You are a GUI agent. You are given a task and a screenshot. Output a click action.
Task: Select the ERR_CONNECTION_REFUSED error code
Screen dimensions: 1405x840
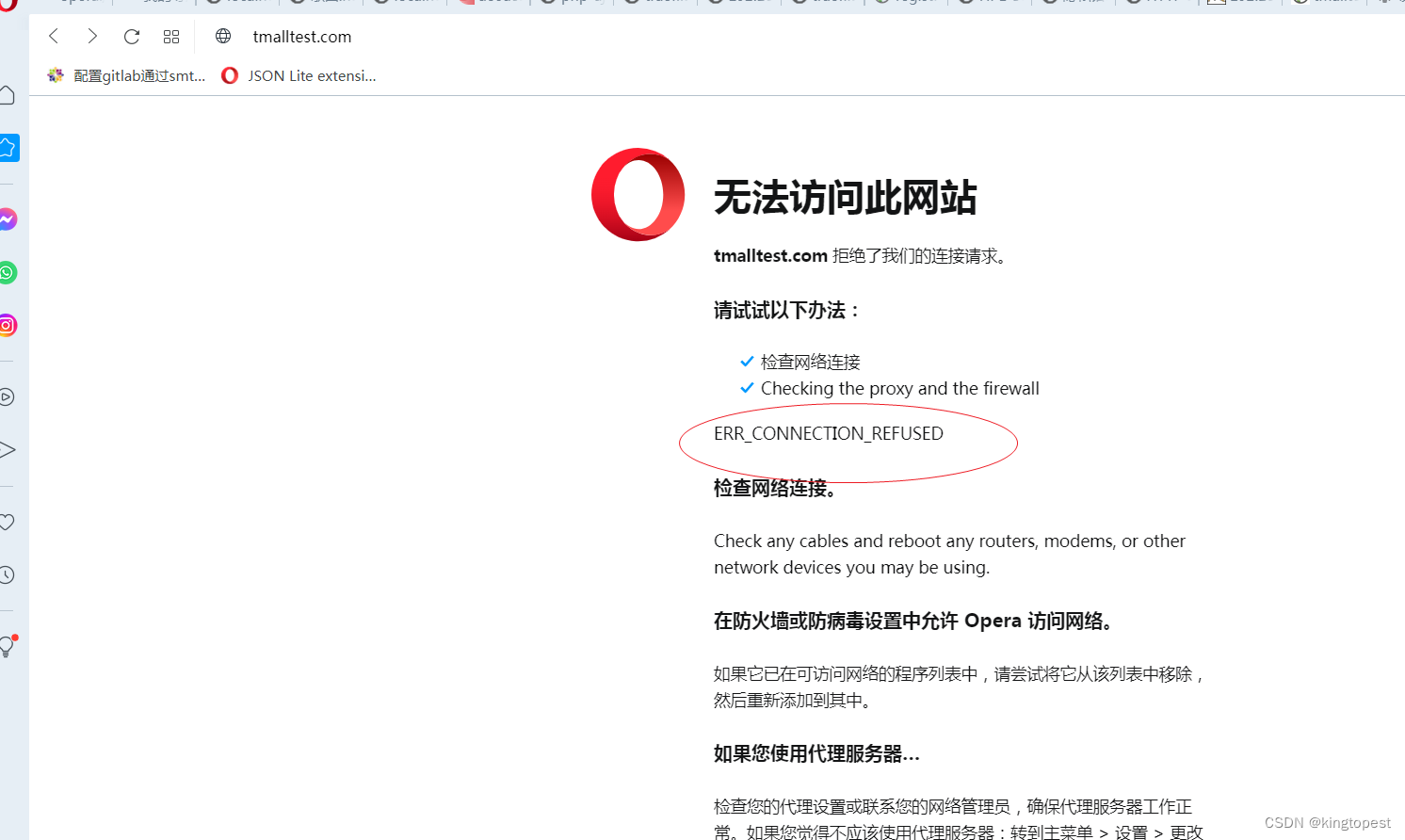click(829, 433)
